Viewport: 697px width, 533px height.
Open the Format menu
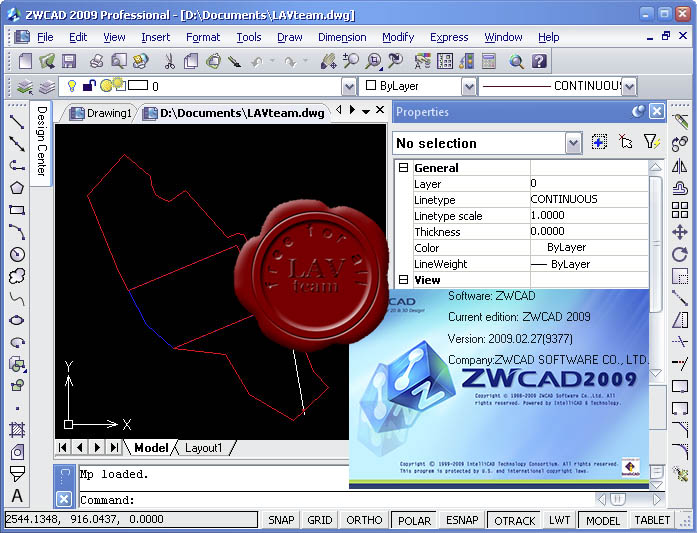click(203, 37)
